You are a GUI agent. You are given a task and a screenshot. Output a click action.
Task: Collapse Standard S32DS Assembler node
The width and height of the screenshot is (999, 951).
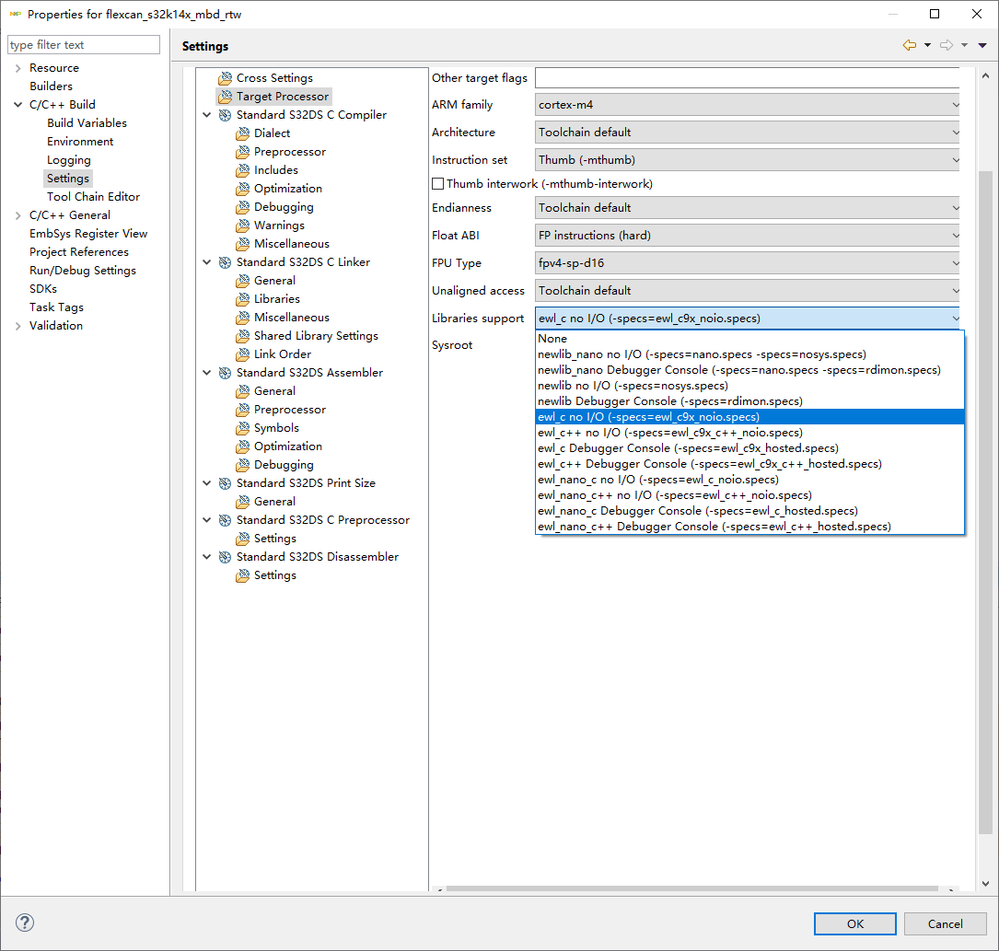pyautogui.click(x=206, y=373)
